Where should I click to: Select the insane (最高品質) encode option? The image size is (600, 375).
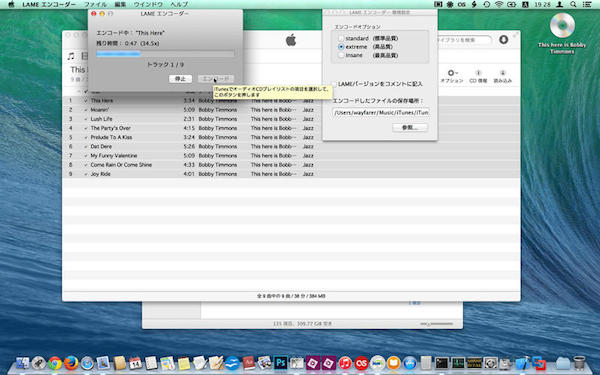341,55
